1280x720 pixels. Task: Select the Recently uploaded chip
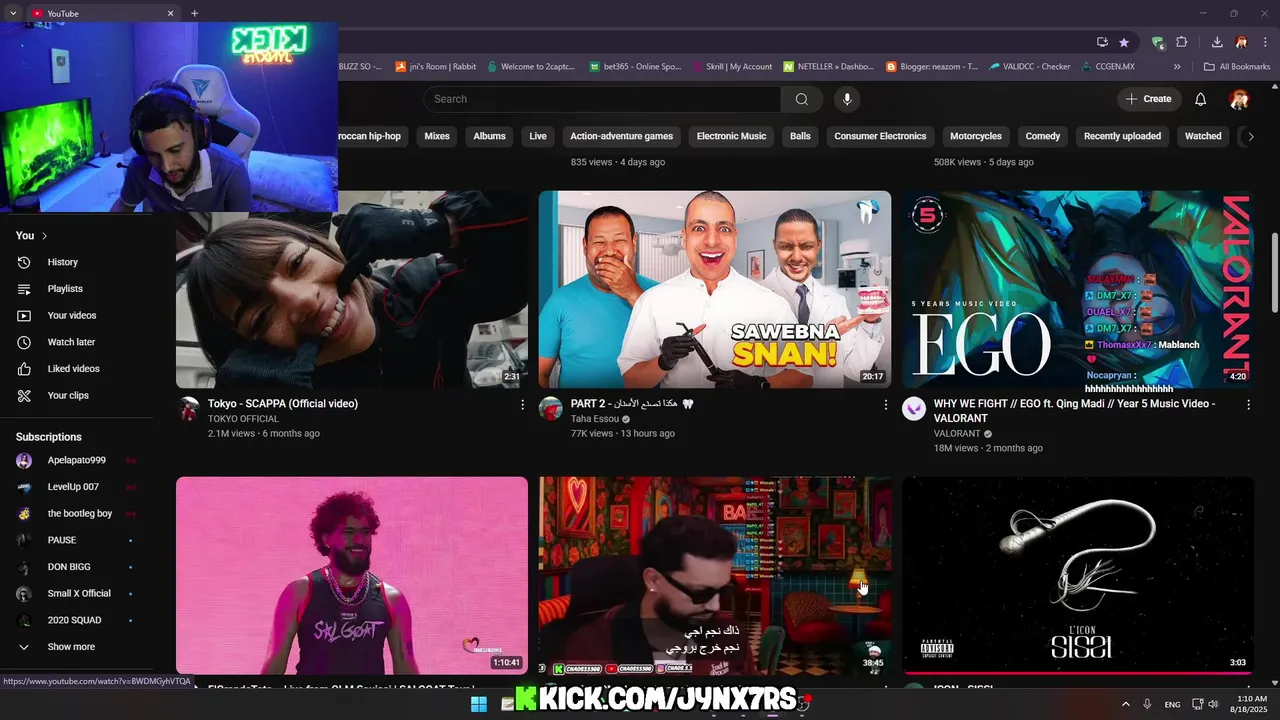click(1122, 136)
